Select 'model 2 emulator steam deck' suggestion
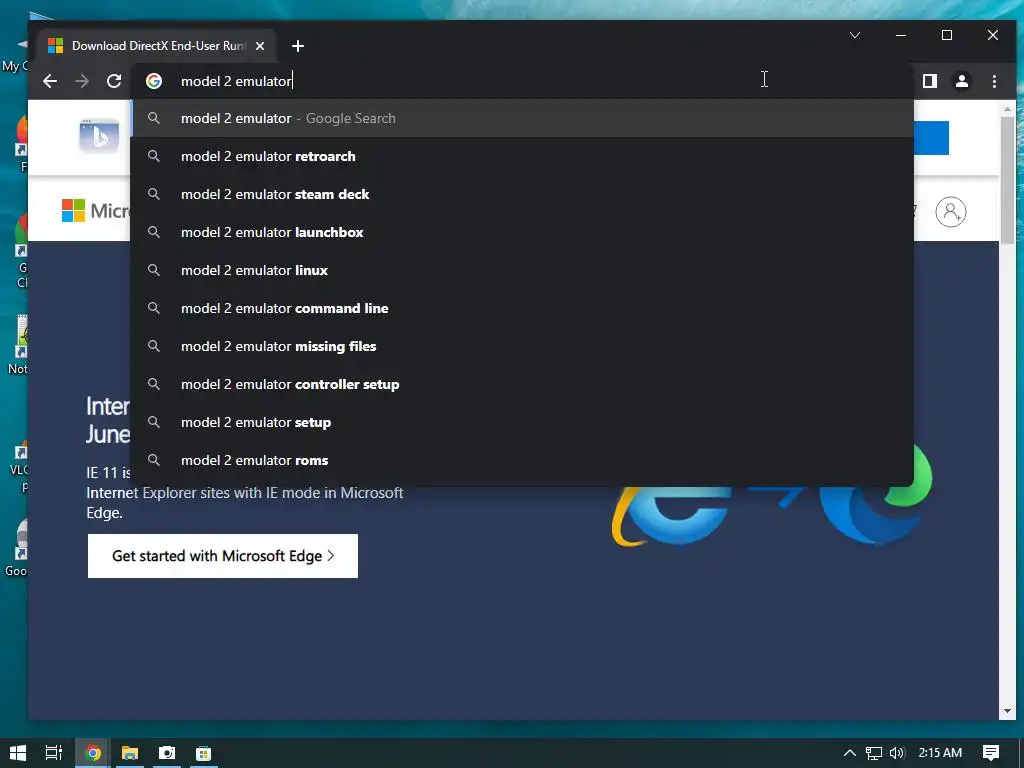The image size is (1024, 768). point(522,194)
